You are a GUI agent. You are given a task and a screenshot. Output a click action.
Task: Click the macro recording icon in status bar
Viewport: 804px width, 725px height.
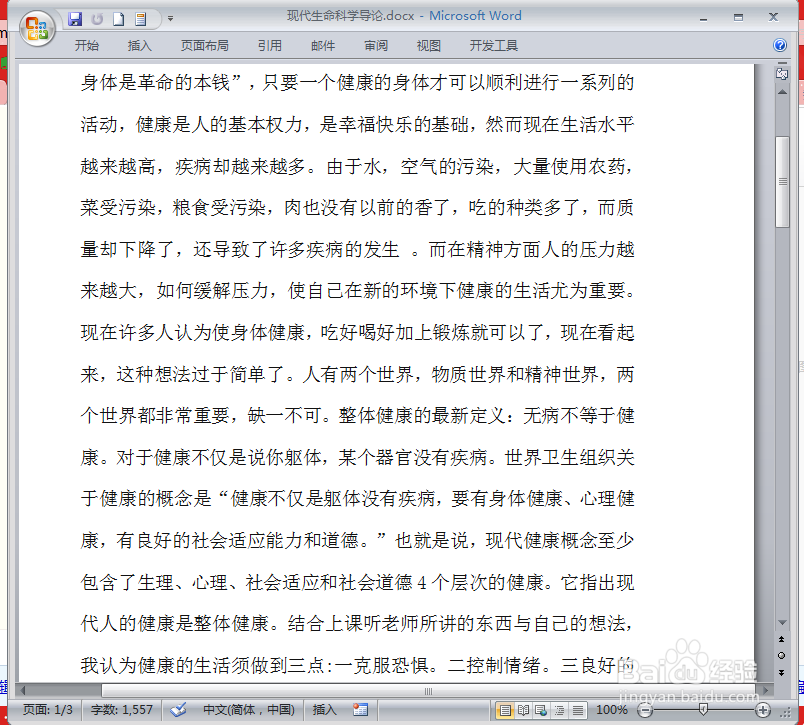[x=360, y=710]
